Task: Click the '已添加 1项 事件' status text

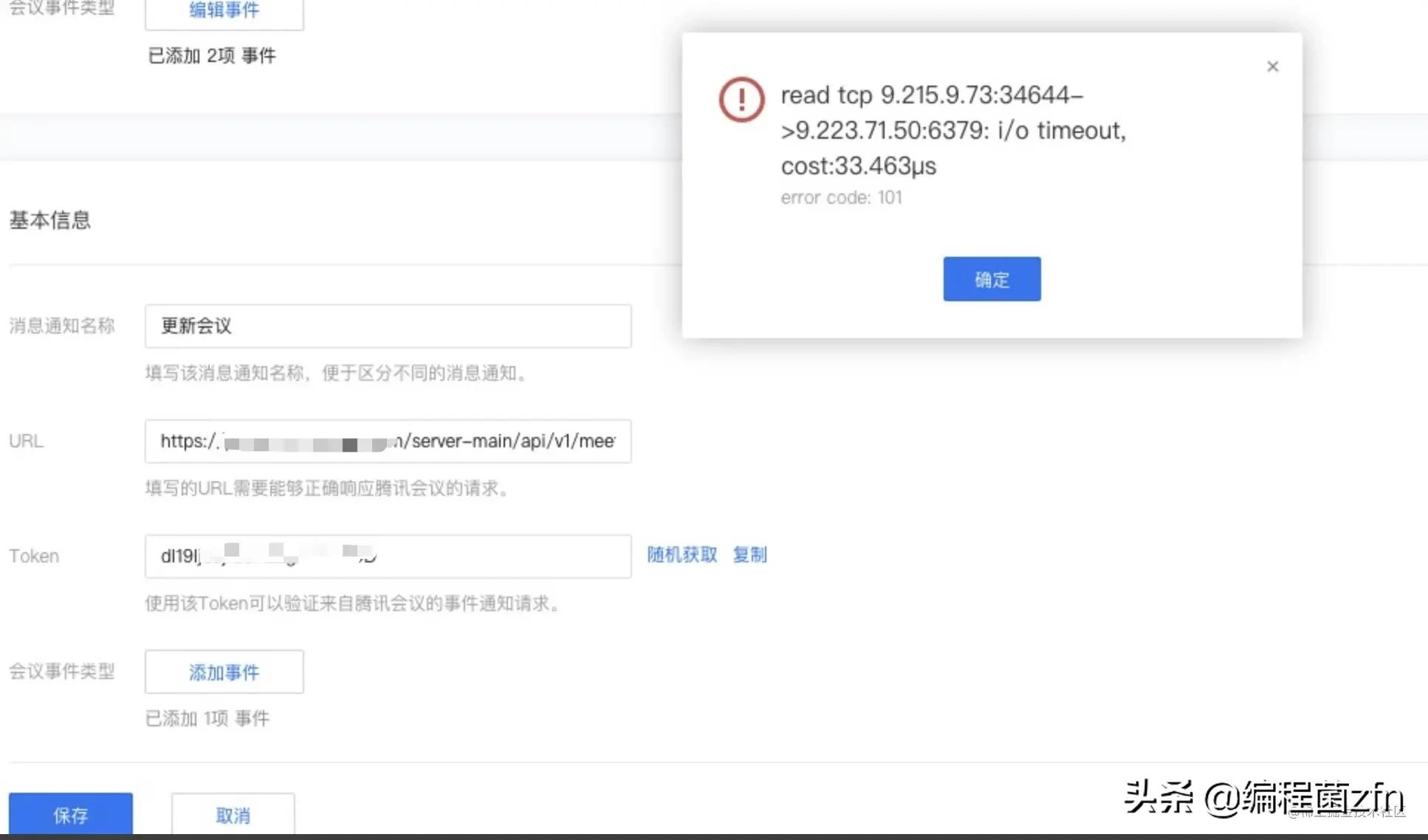Action: pyautogui.click(x=207, y=718)
